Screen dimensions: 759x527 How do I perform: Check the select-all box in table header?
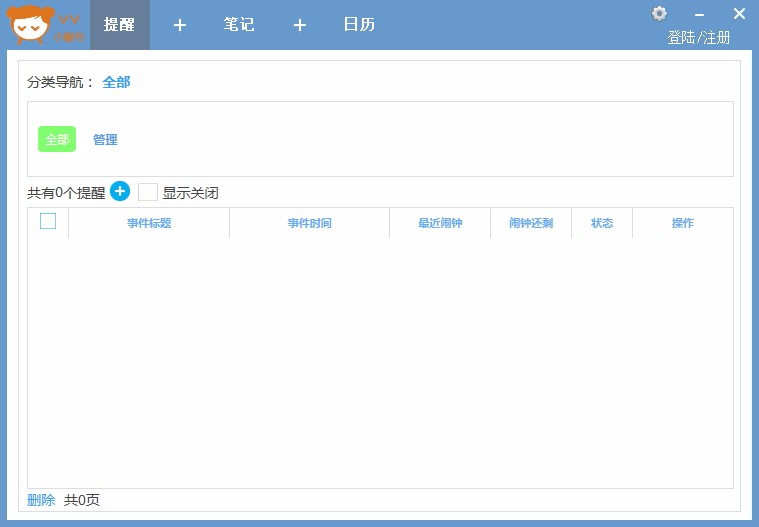tap(48, 221)
